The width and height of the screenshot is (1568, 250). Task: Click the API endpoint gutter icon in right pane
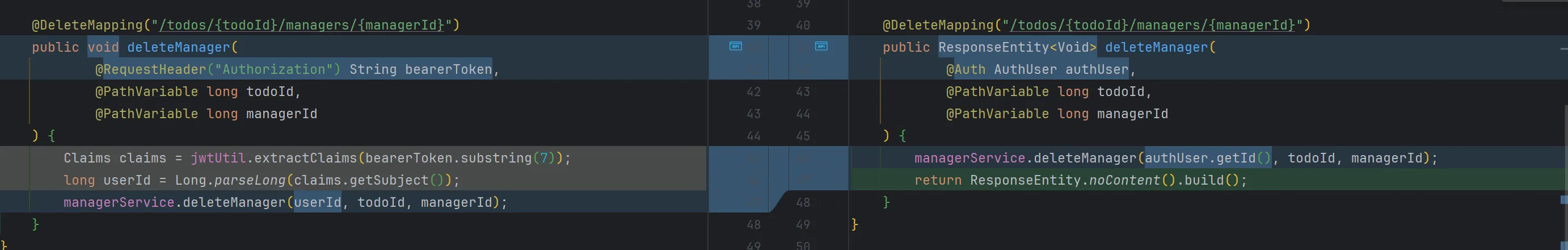[821, 47]
